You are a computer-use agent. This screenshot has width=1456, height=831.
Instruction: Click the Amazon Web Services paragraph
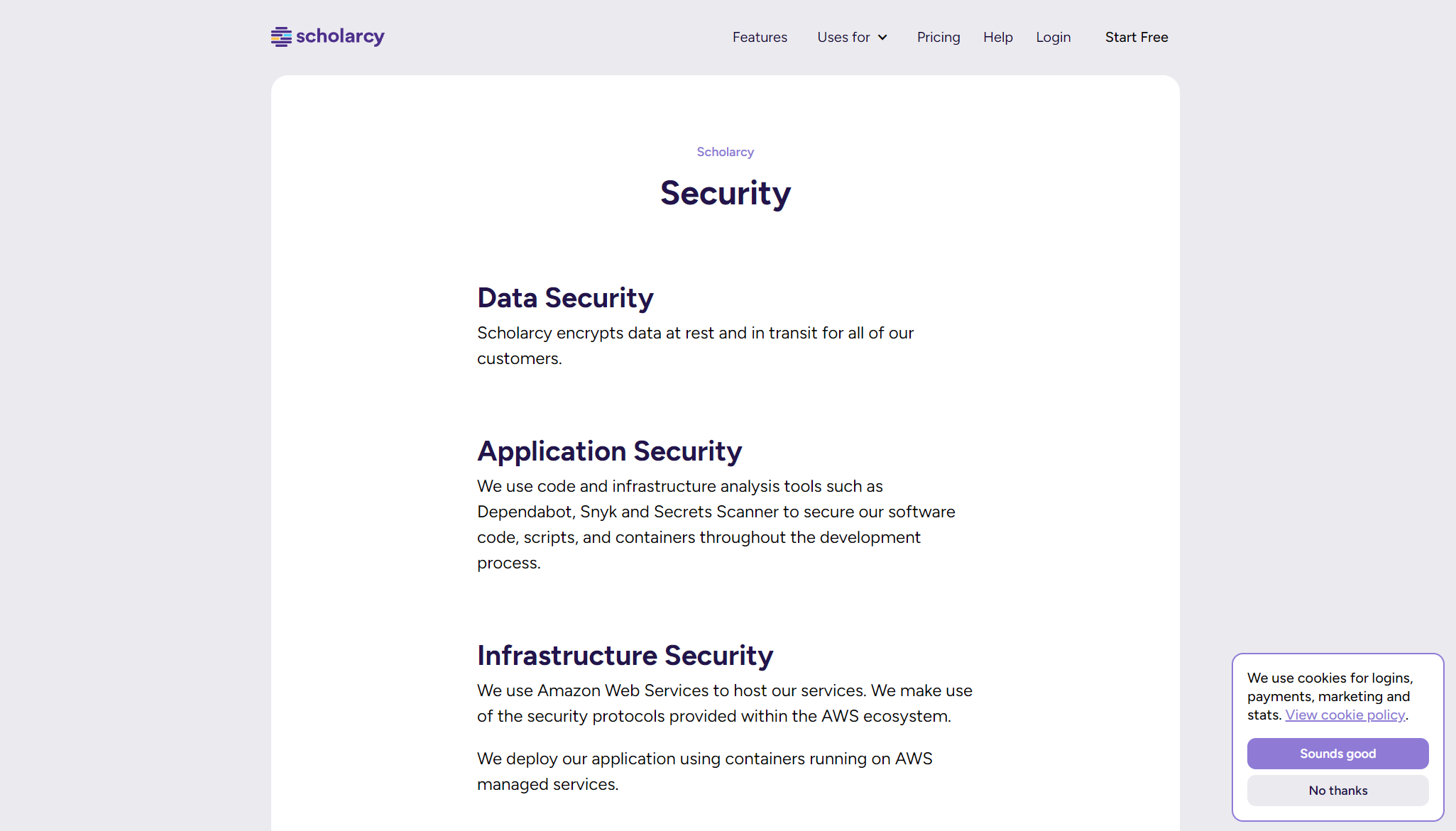pyautogui.click(x=724, y=703)
